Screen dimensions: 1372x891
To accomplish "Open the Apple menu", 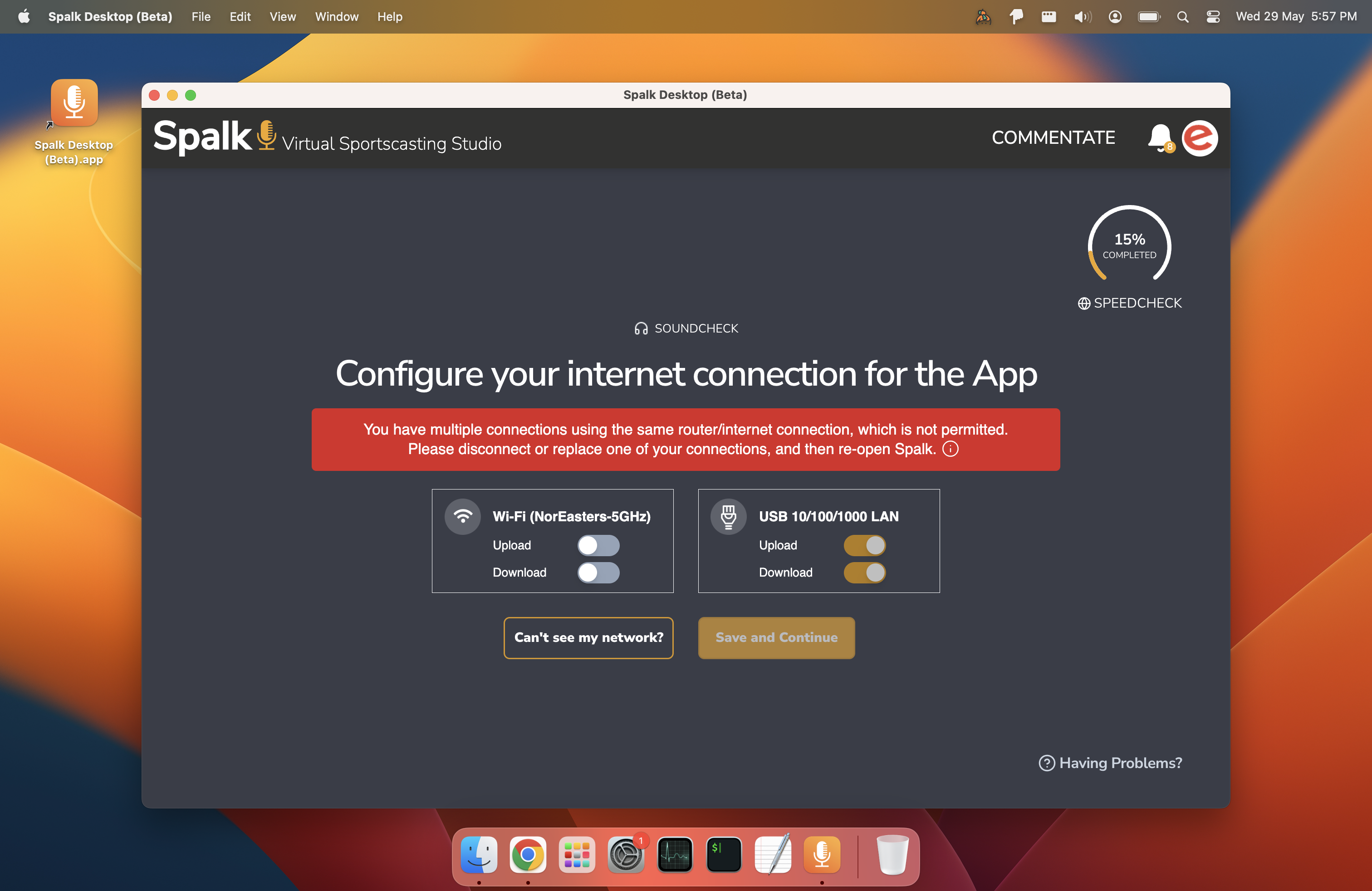I will [24, 16].
